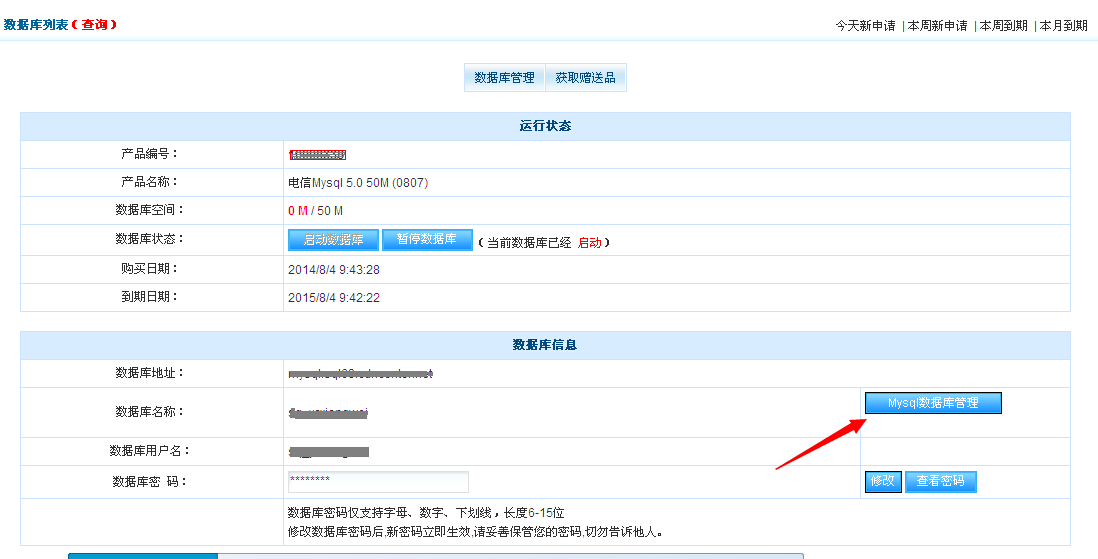The height and width of the screenshot is (559, 1098).
Task: Click the 查询 link beside 数据库列表
Action: [x=93, y=24]
